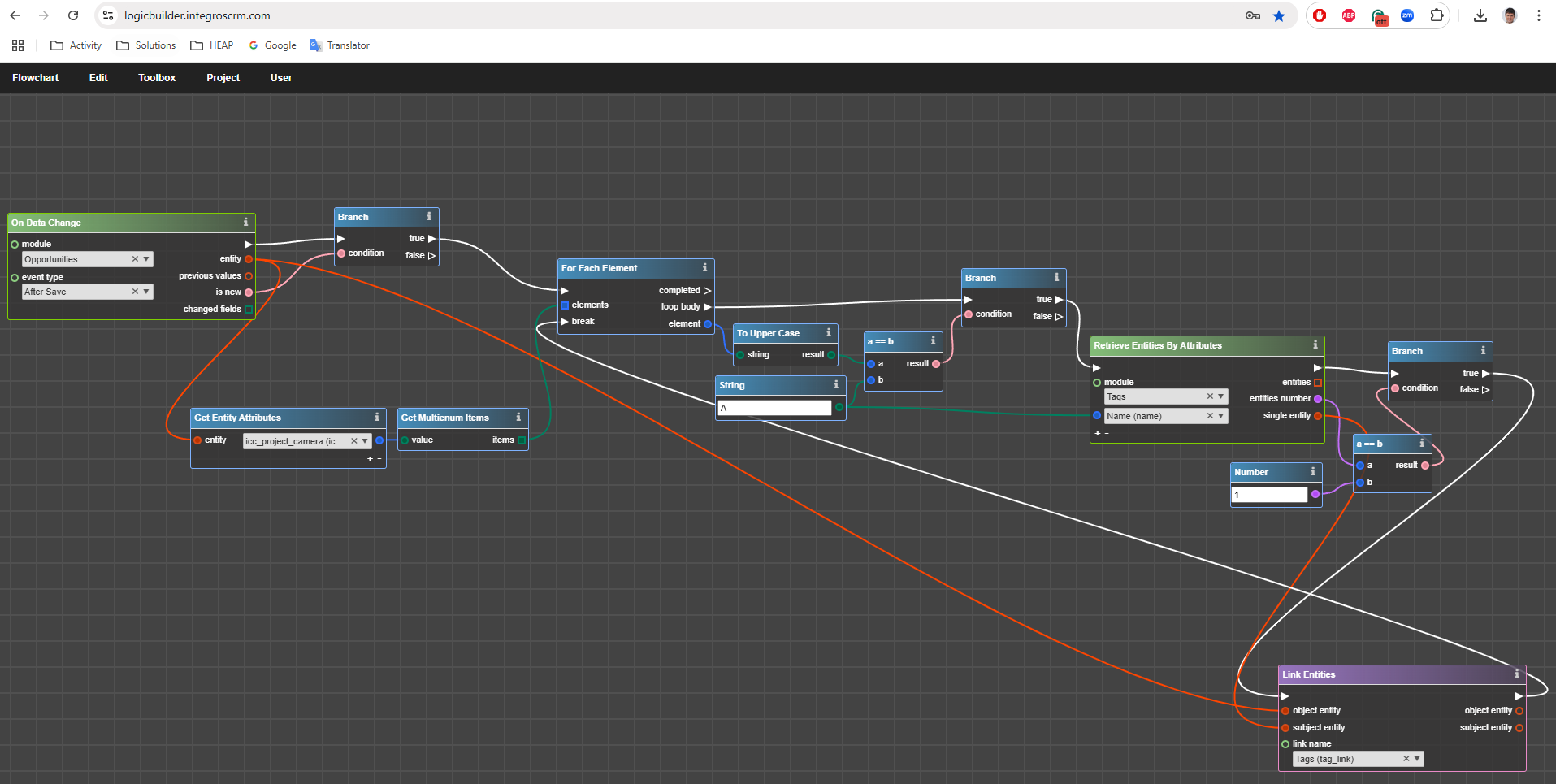Open the Flowchart menu
The height and width of the screenshot is (784, 1556).
pos(35,78)
